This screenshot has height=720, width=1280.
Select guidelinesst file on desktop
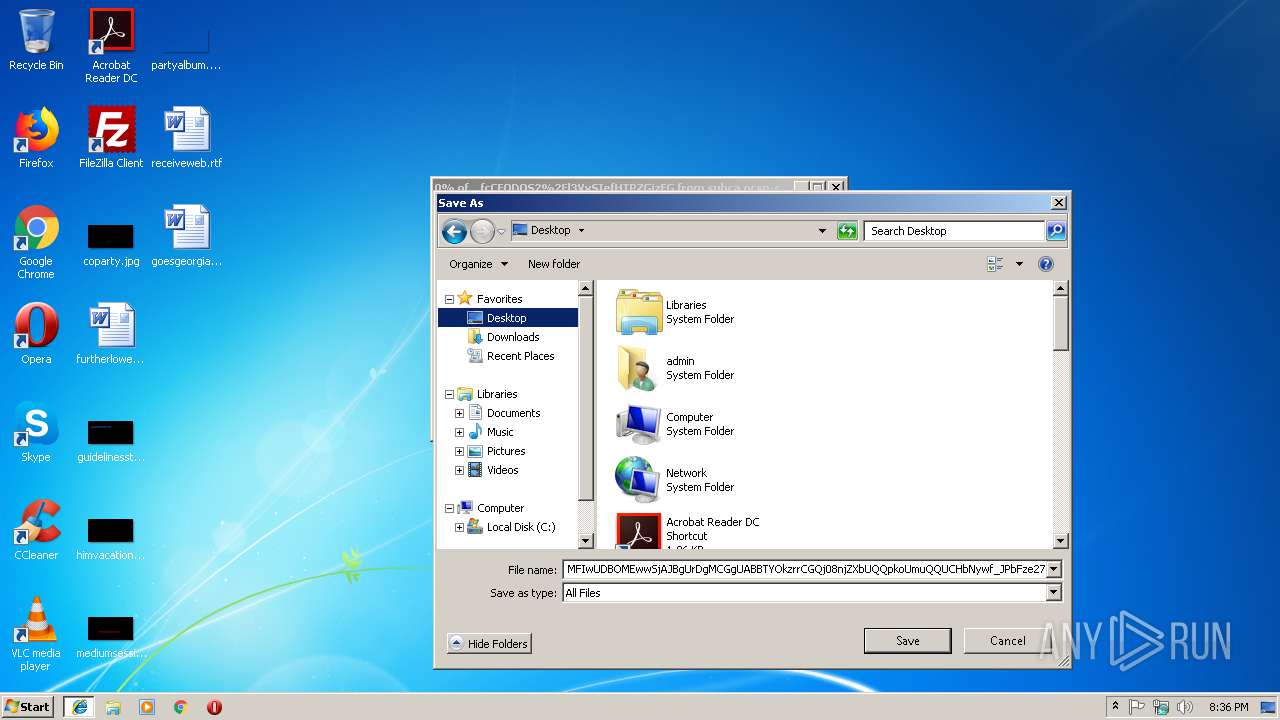(x=111, y=440)
